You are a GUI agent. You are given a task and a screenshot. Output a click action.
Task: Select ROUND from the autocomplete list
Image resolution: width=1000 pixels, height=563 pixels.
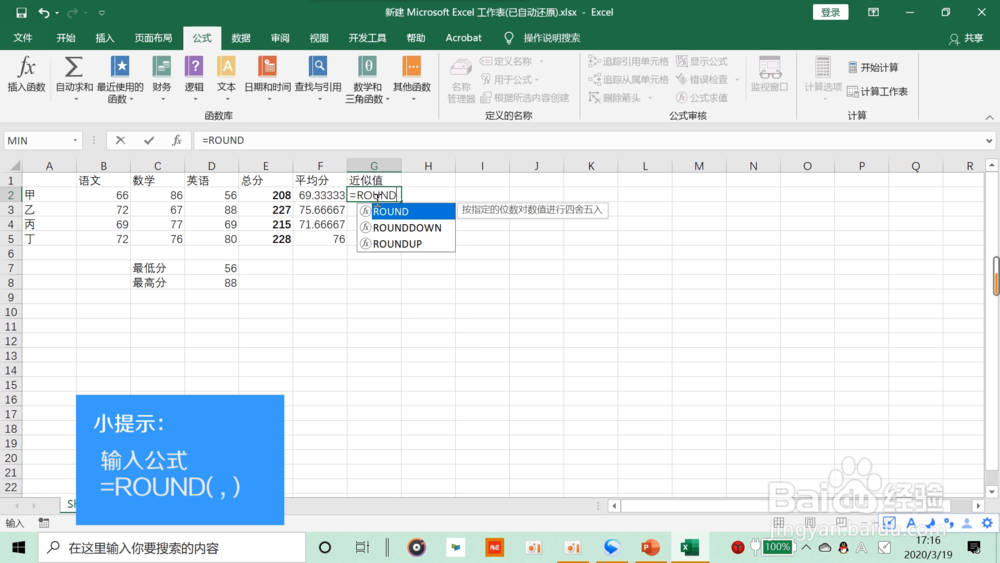pos(406,211)
